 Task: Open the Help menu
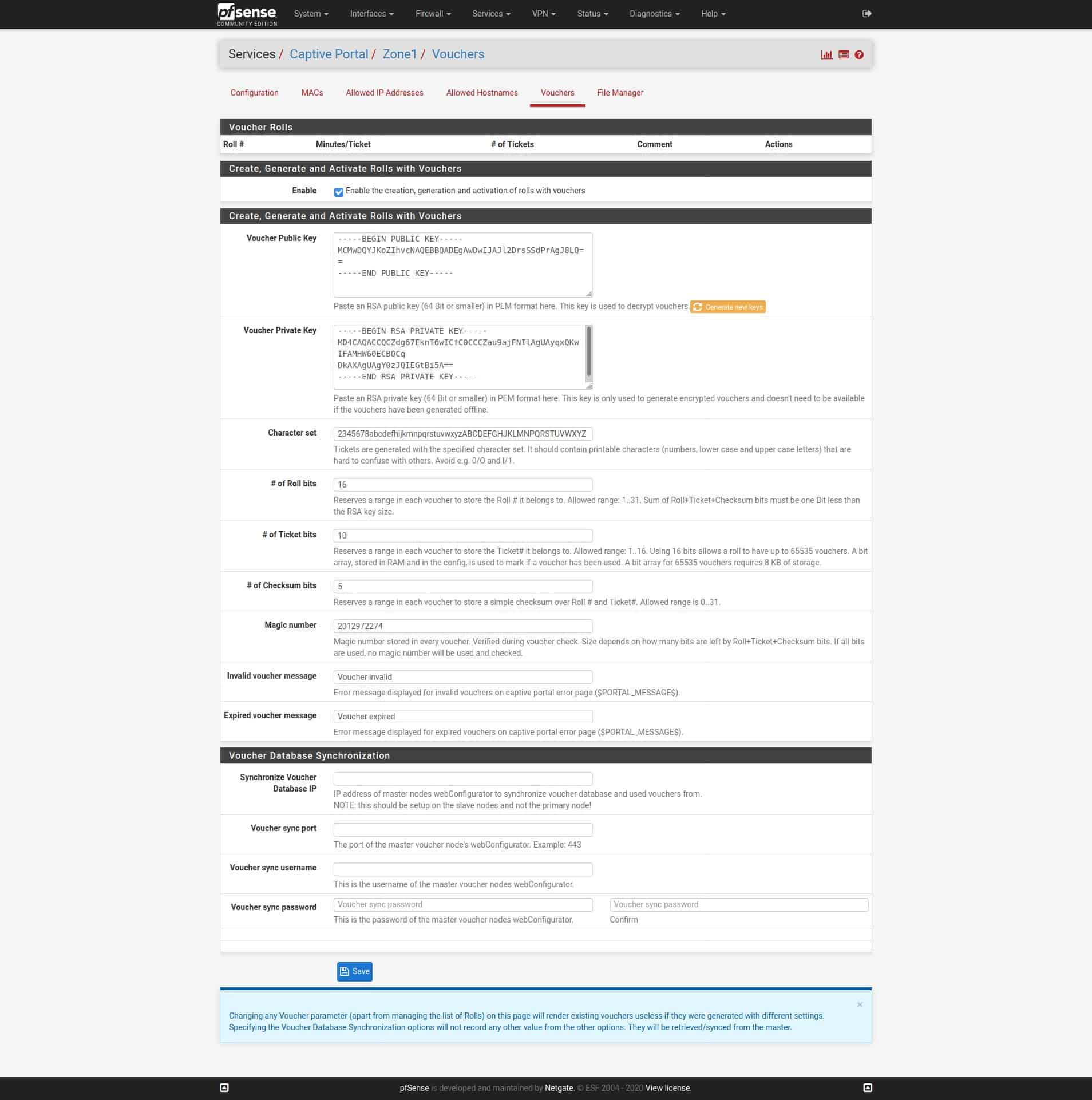pyautogui.click(x=713, y=14)
